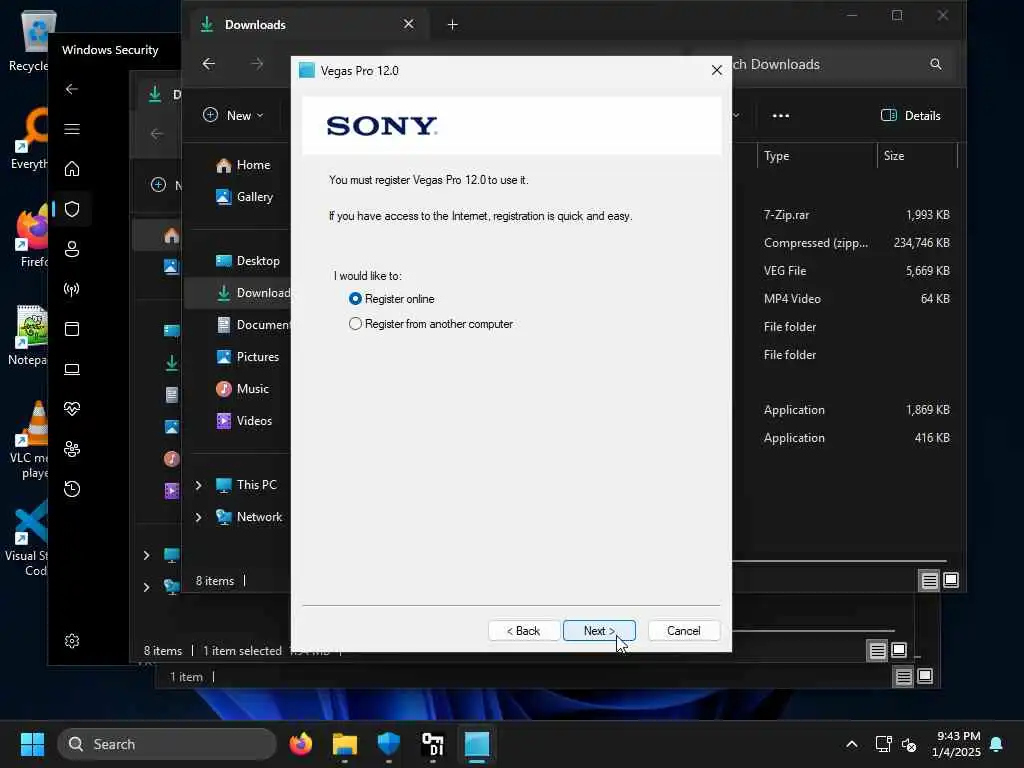
Task: Click forward arrow in Downloads window
Action: pyautogui.click(x=257, y=63)
